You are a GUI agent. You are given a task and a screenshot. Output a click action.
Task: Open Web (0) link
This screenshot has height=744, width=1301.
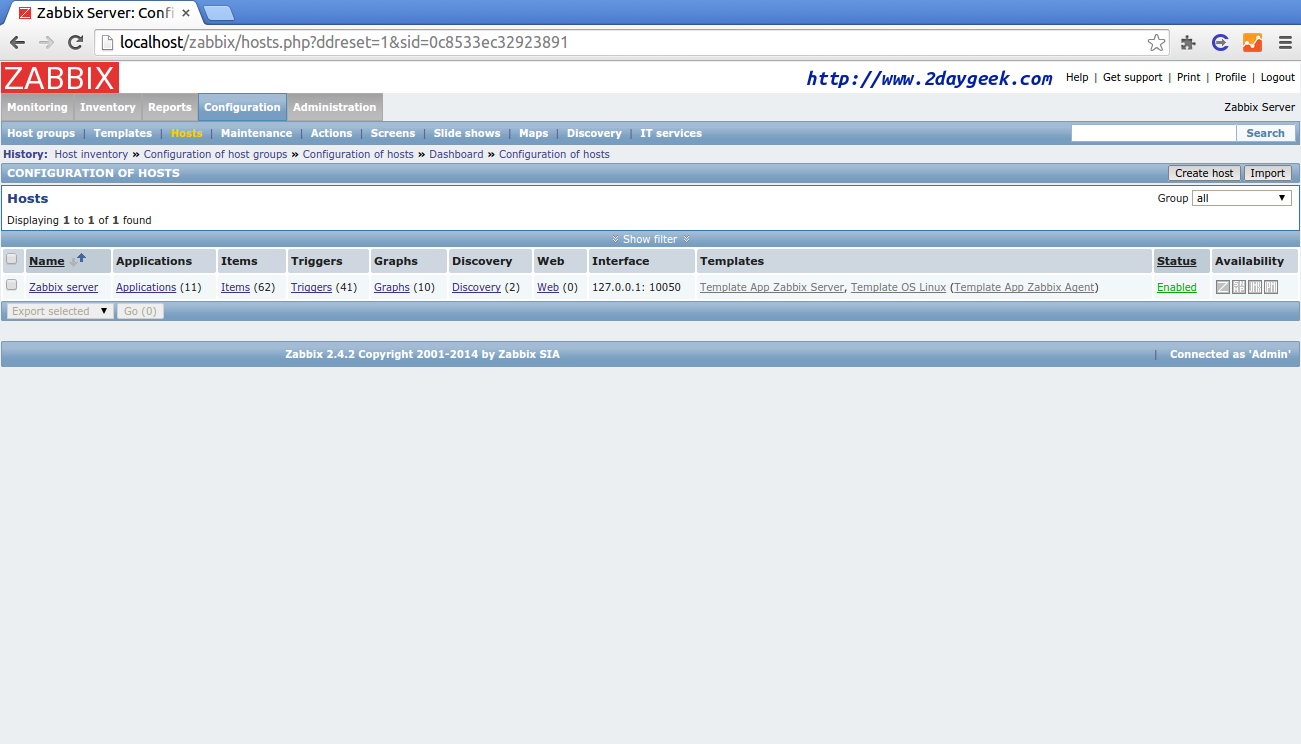pyautogui.click(x=548, y=287)
